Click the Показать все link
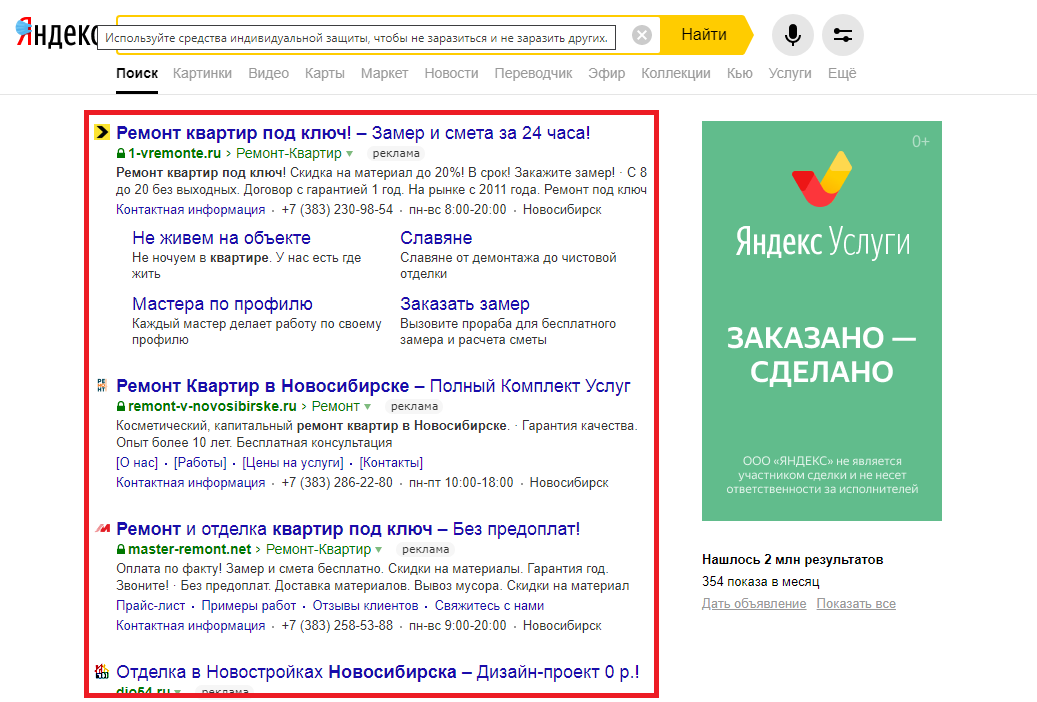This screenshot has height=702, width=1037. point(856,603)
